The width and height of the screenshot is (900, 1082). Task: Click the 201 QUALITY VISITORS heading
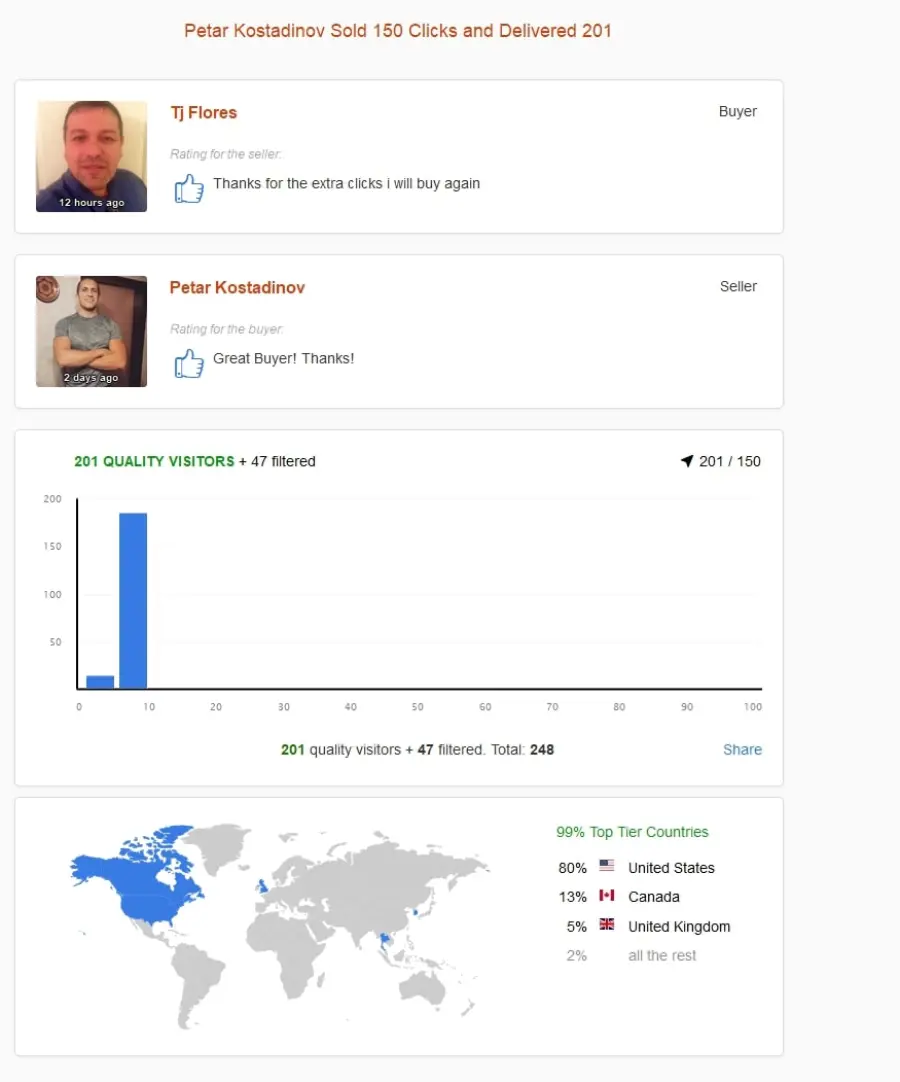pyautogui.click(x=154, y=461)
